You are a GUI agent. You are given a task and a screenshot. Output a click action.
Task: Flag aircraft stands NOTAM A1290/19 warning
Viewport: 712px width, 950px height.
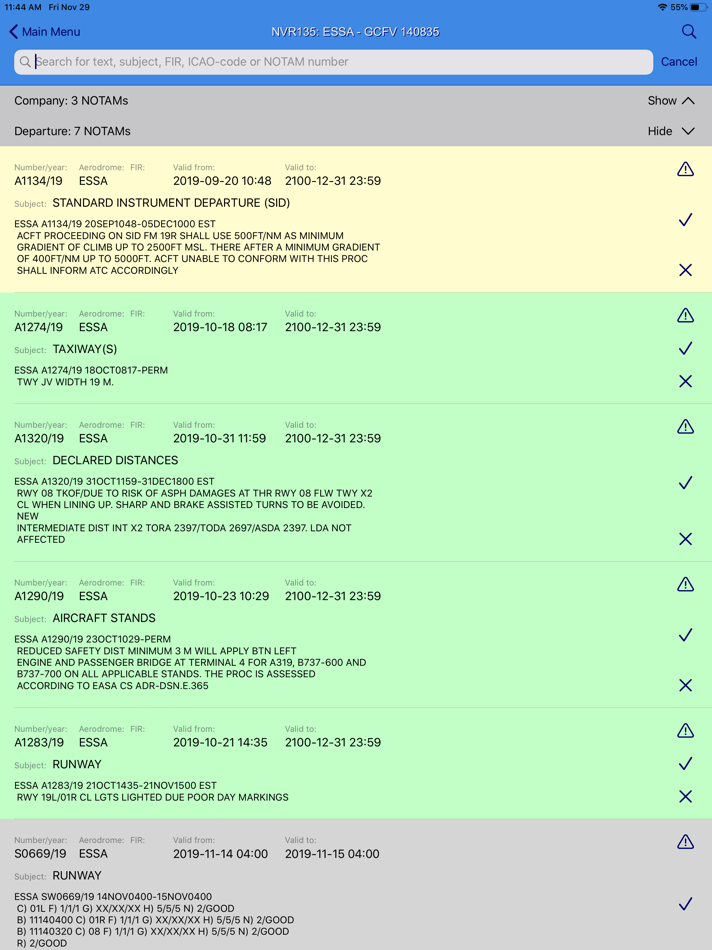click(685, 584)
